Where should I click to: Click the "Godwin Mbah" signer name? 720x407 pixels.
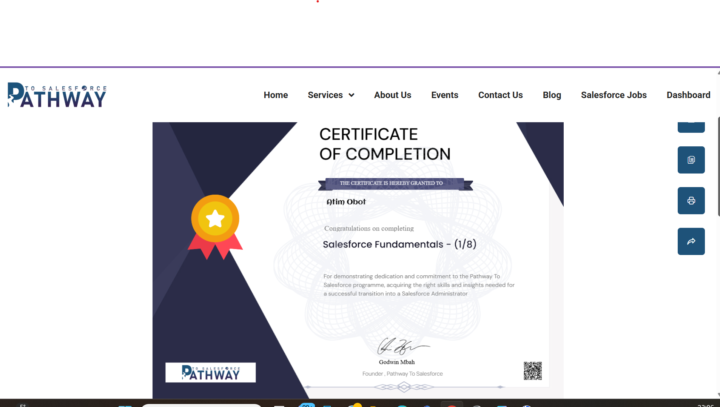point(397,362)
